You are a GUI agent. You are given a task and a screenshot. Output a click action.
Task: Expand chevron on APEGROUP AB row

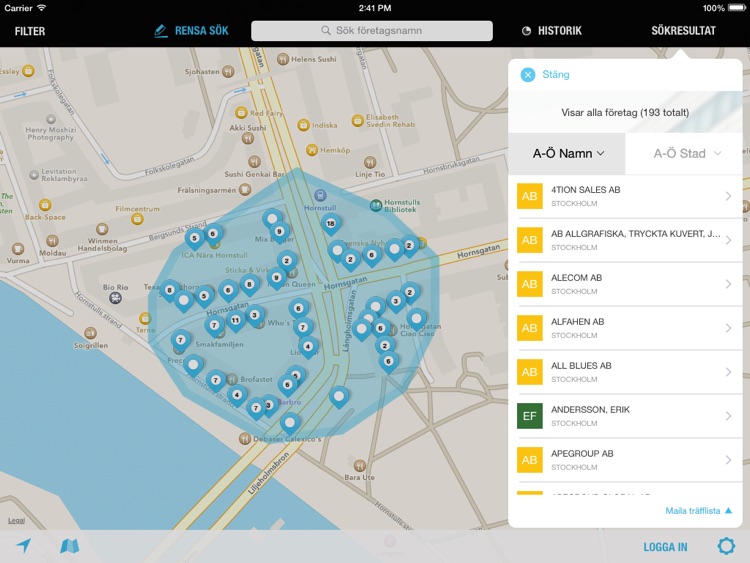coord(728,460)
